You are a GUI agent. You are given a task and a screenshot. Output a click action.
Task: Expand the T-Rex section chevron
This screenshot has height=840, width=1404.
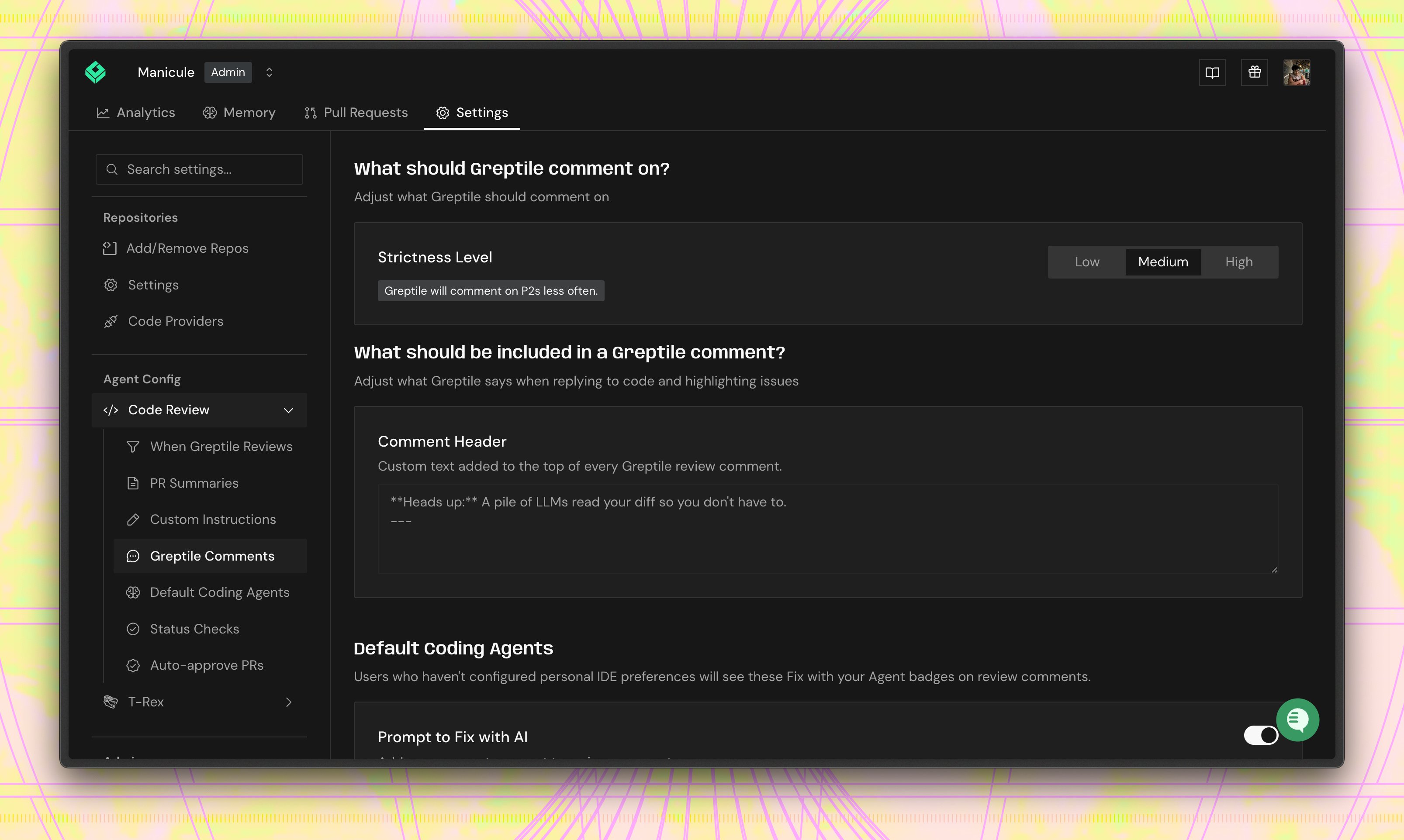click(x=289, y=702)
